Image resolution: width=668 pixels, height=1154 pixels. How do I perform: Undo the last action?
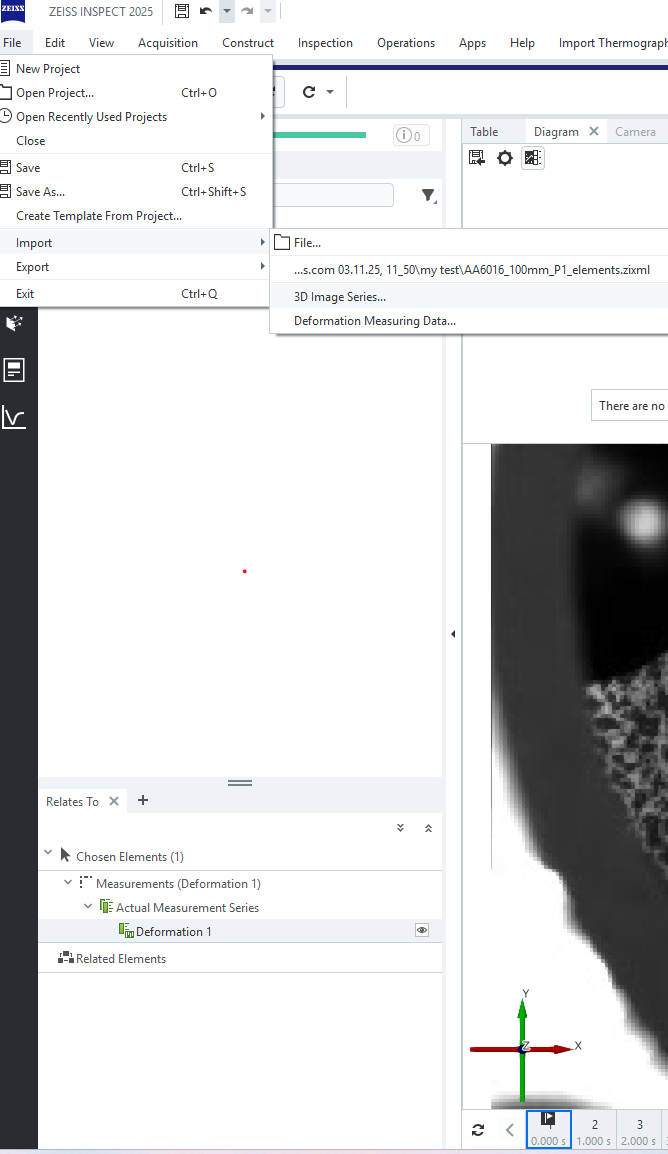[206, 11]
